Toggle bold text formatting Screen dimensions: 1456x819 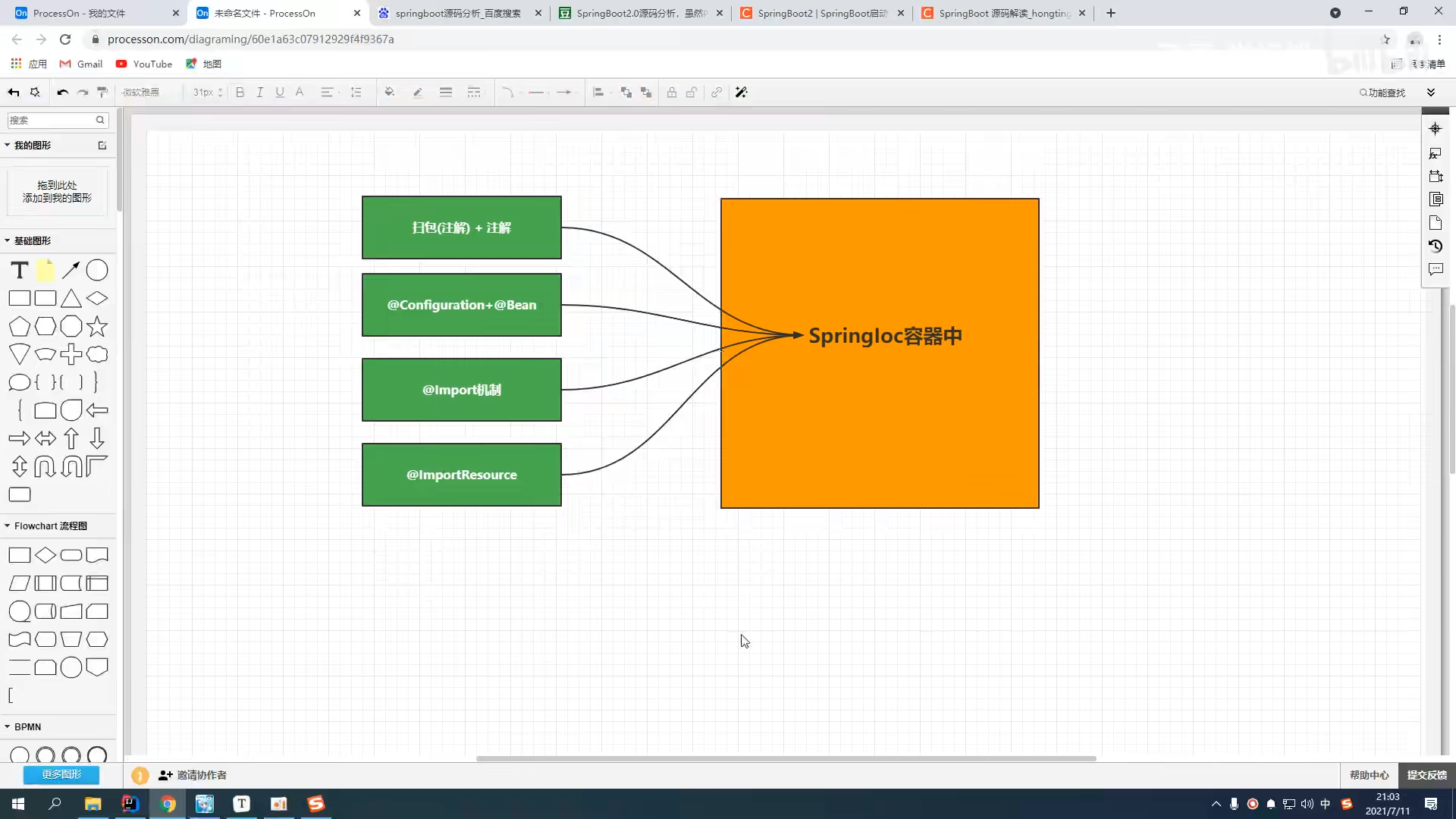tap(240, 93)
